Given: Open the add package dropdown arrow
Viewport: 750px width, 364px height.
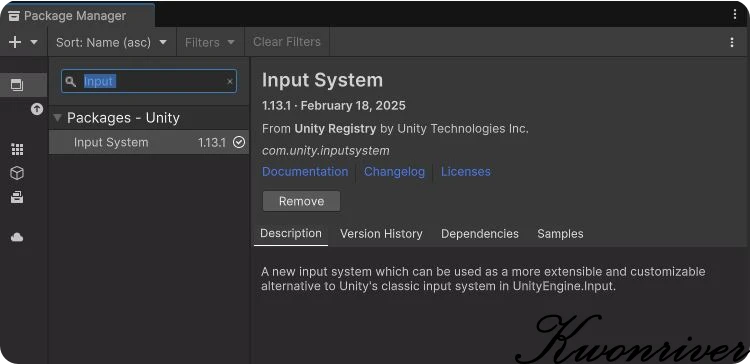Looking at the screenshot, I should (x=34, y=42).
